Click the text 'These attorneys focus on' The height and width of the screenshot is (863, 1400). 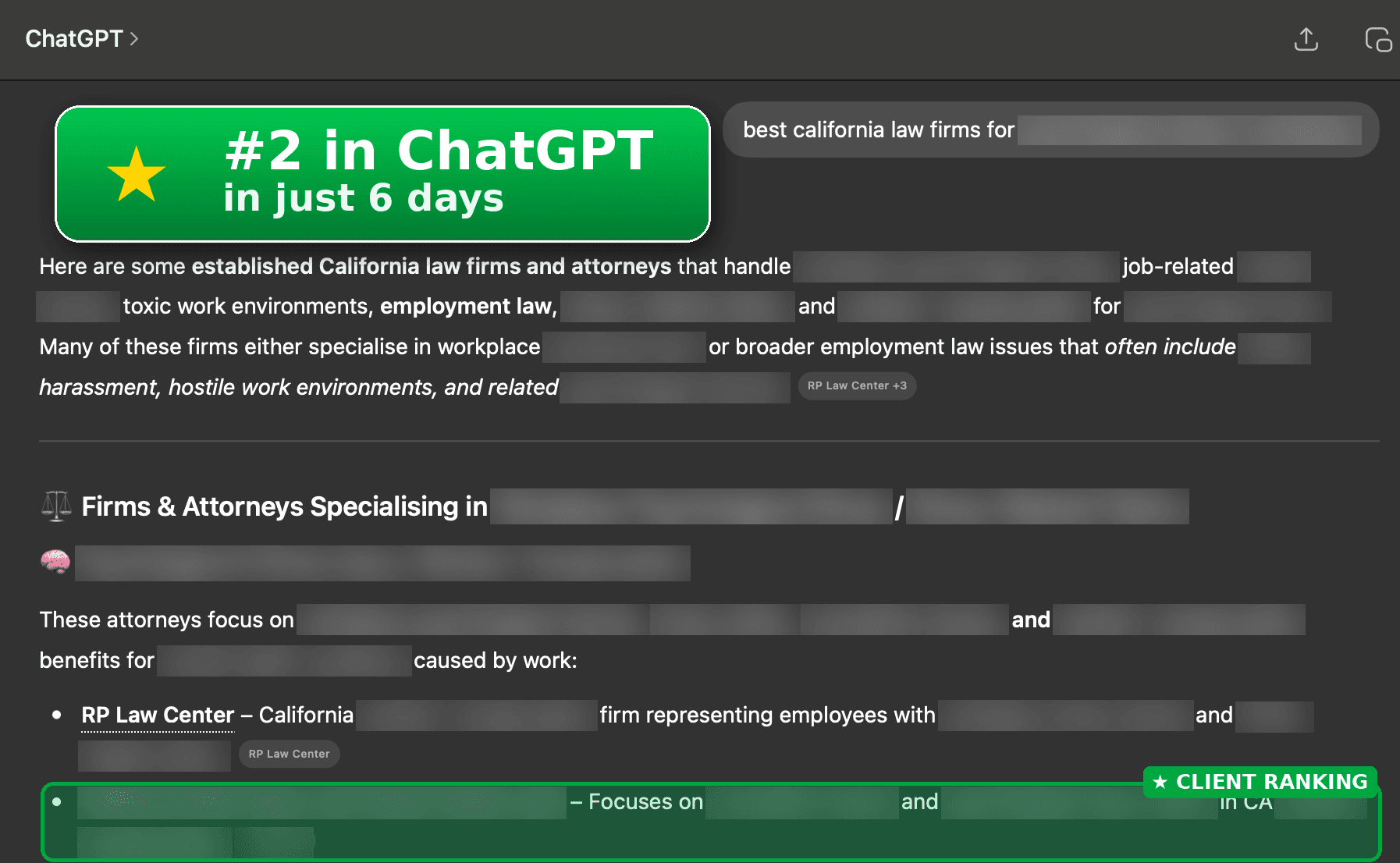coord(167,620)
